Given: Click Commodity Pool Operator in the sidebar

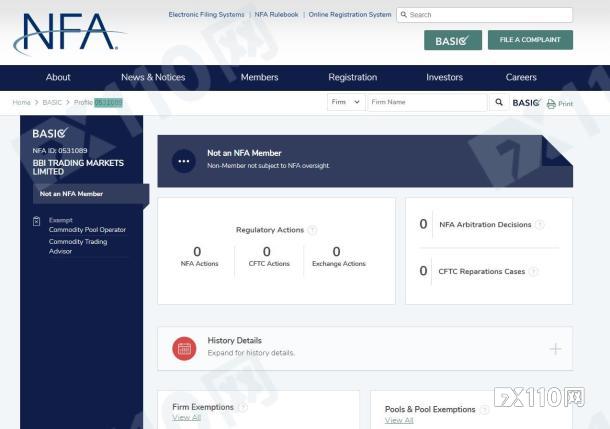Looking at the screenshot, I should 88,230.
